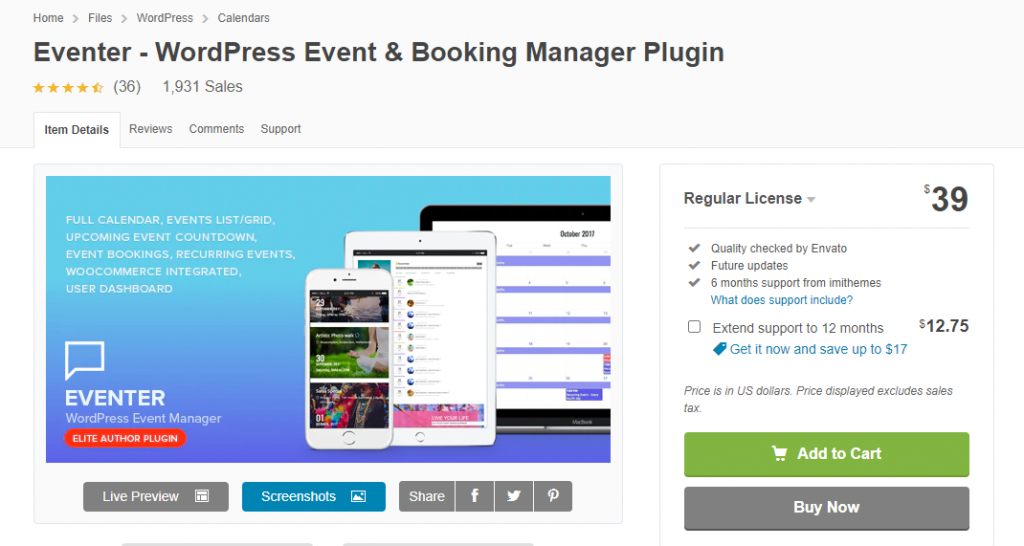The image size is (1024, 546).
Task: View the Screenshots button
Action: (x=313, y=496)
